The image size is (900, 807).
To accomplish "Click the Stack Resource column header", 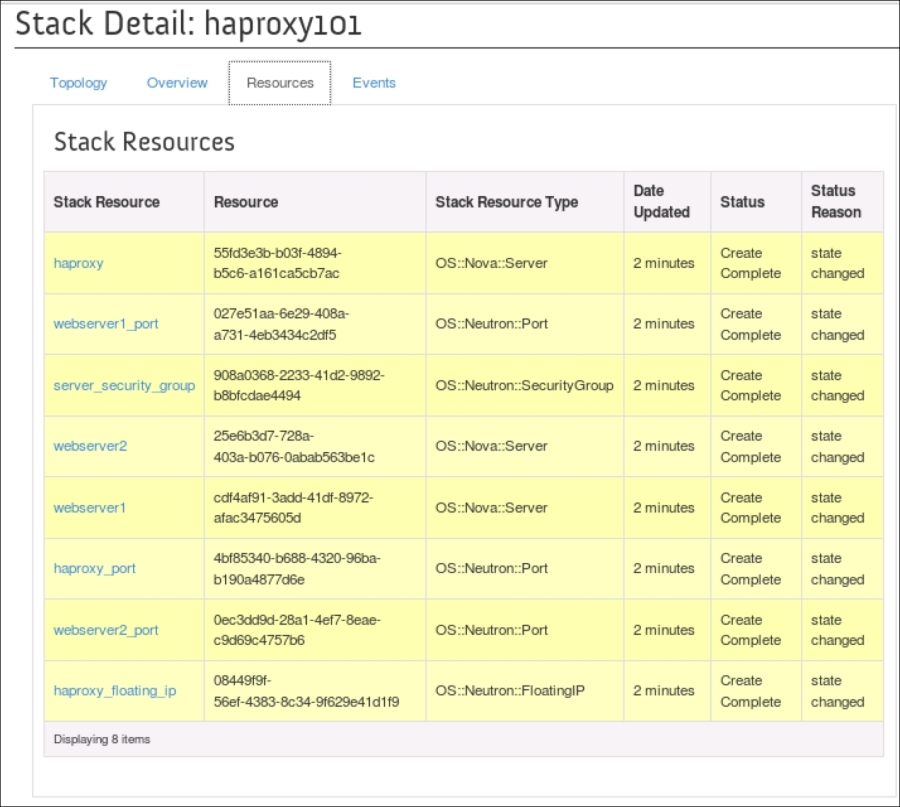I will pyautogui.click(x=106, y=202).
